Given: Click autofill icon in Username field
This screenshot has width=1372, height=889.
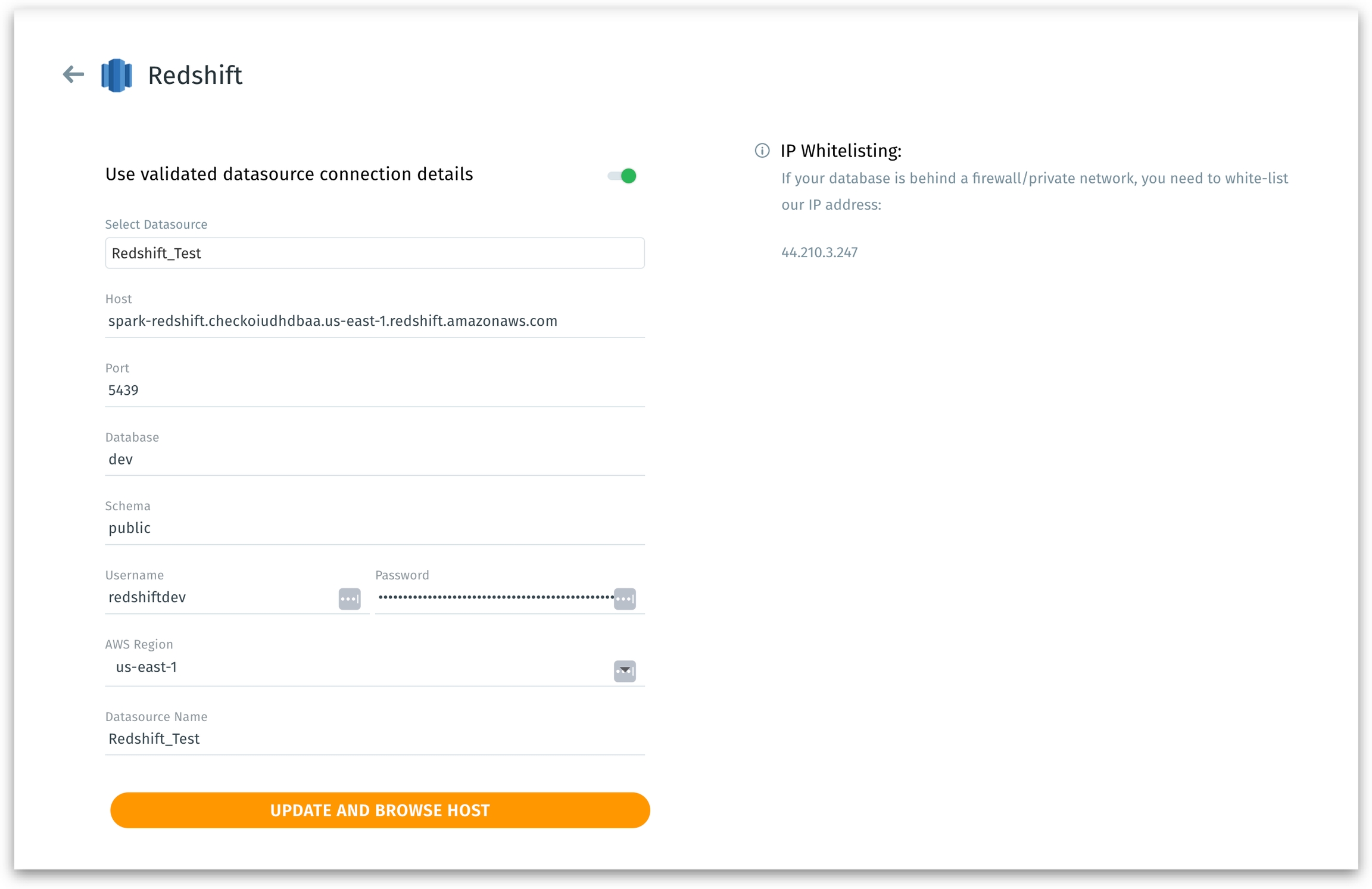Looking at the screenshot, I should coord(350,598).
